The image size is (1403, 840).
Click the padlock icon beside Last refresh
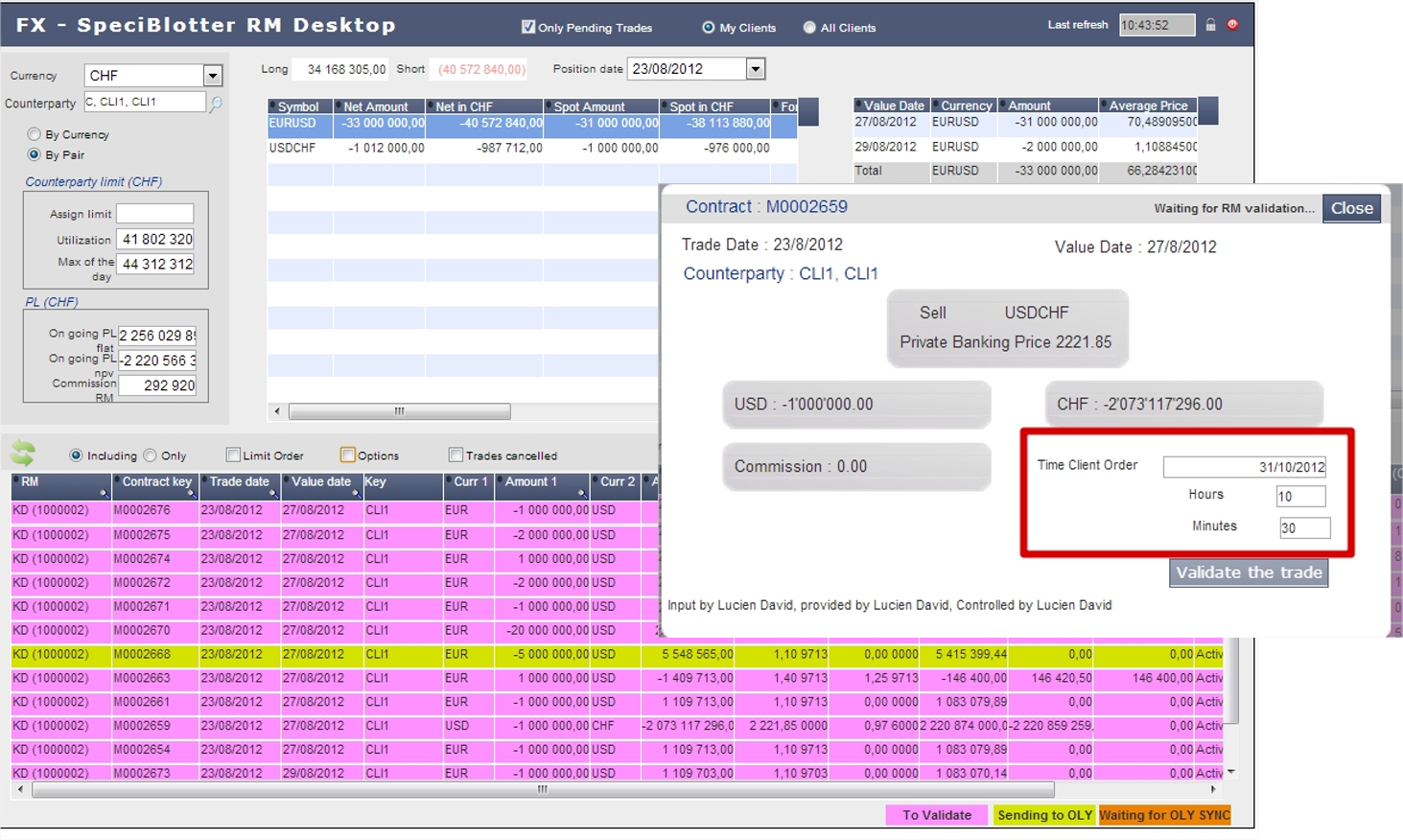pos(1210,25)
